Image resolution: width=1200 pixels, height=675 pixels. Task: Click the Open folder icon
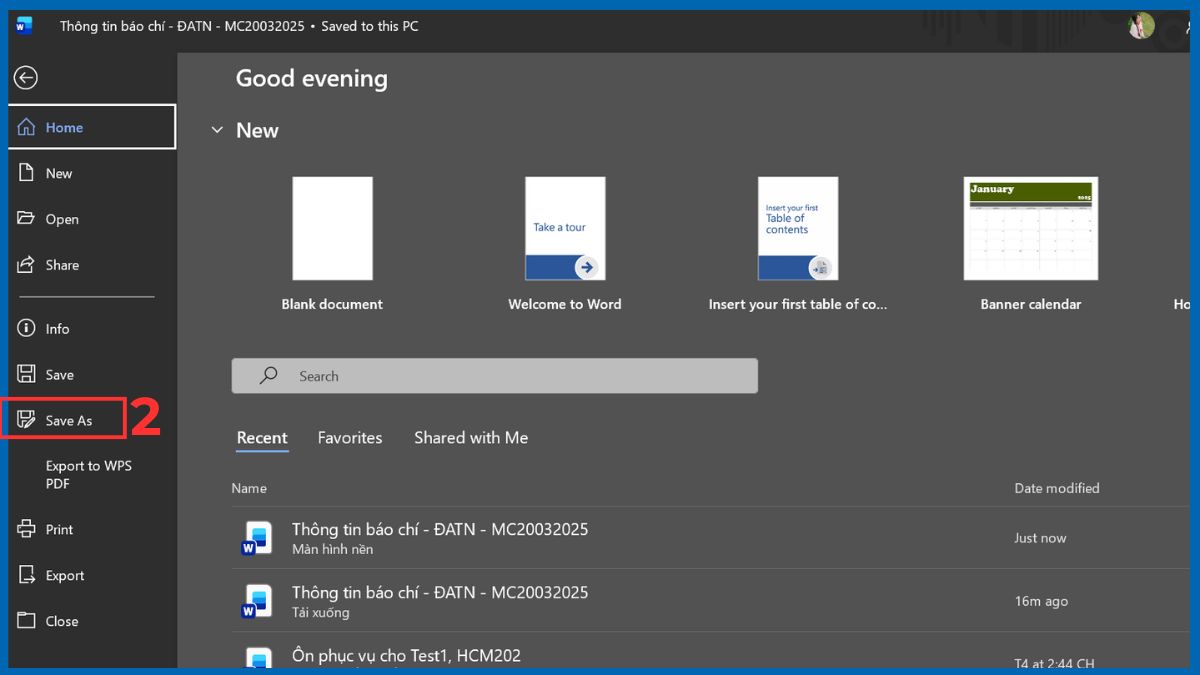27,219
